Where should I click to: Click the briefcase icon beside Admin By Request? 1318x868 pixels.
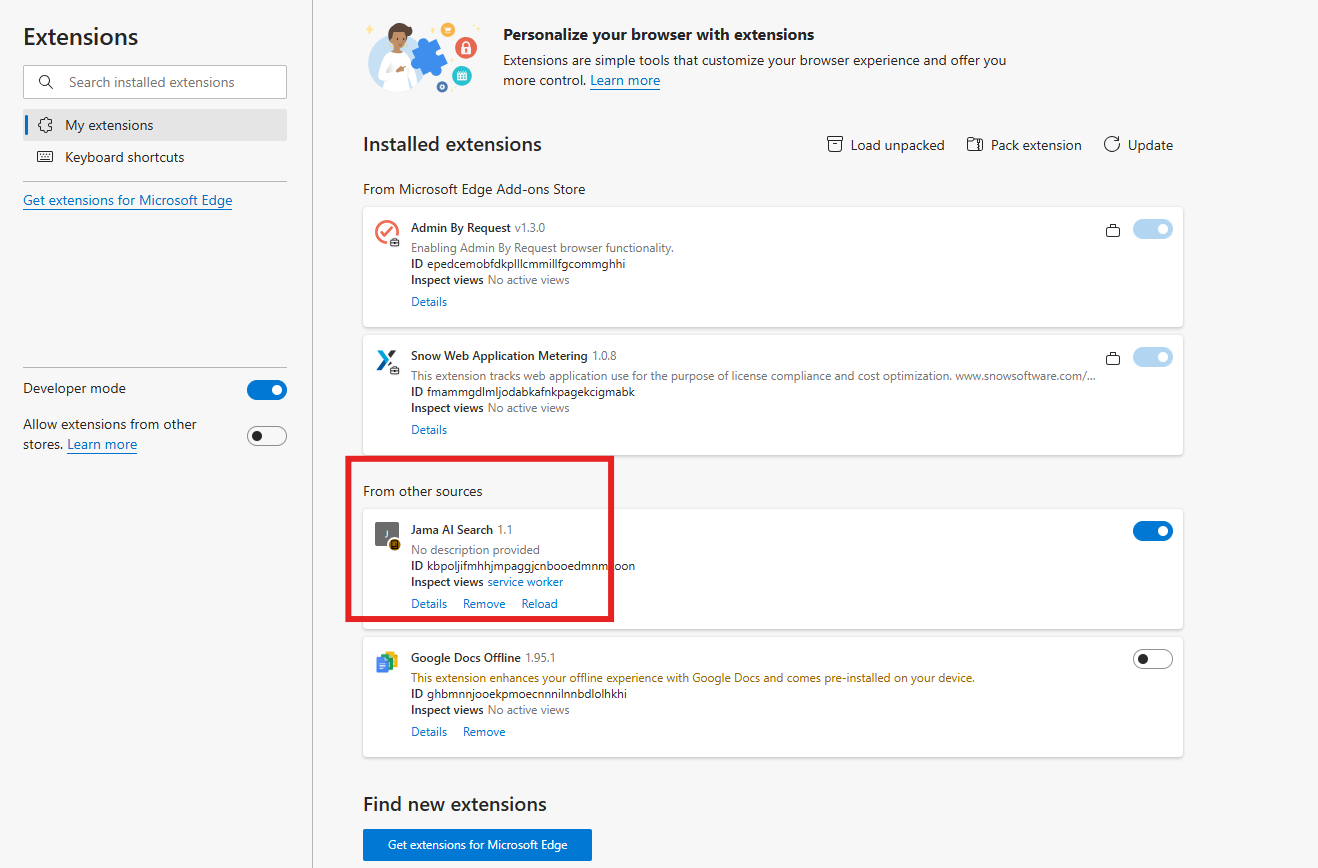coord(1112,230)
